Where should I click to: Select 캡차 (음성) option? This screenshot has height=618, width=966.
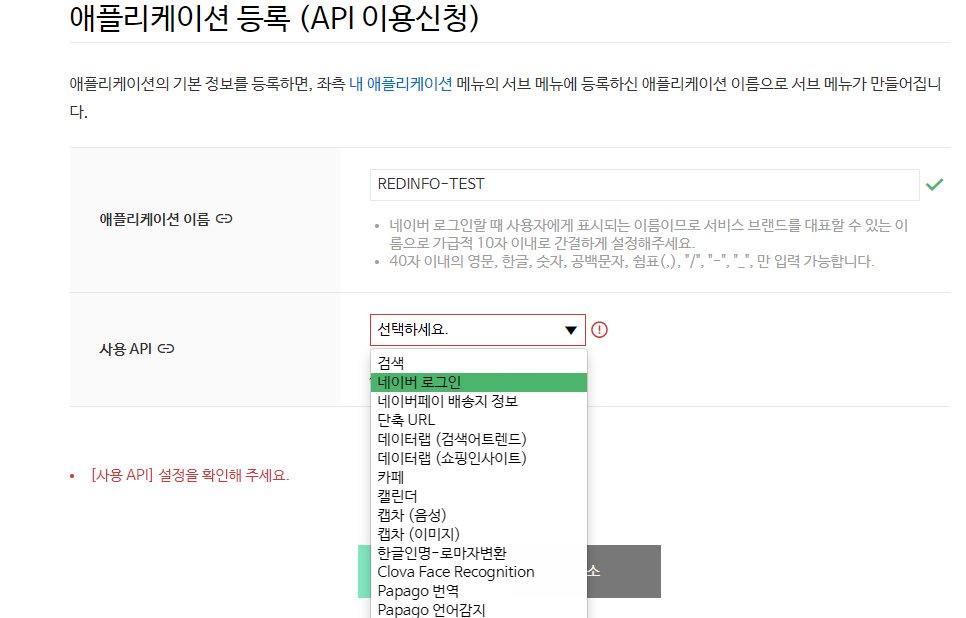point(479,515)
